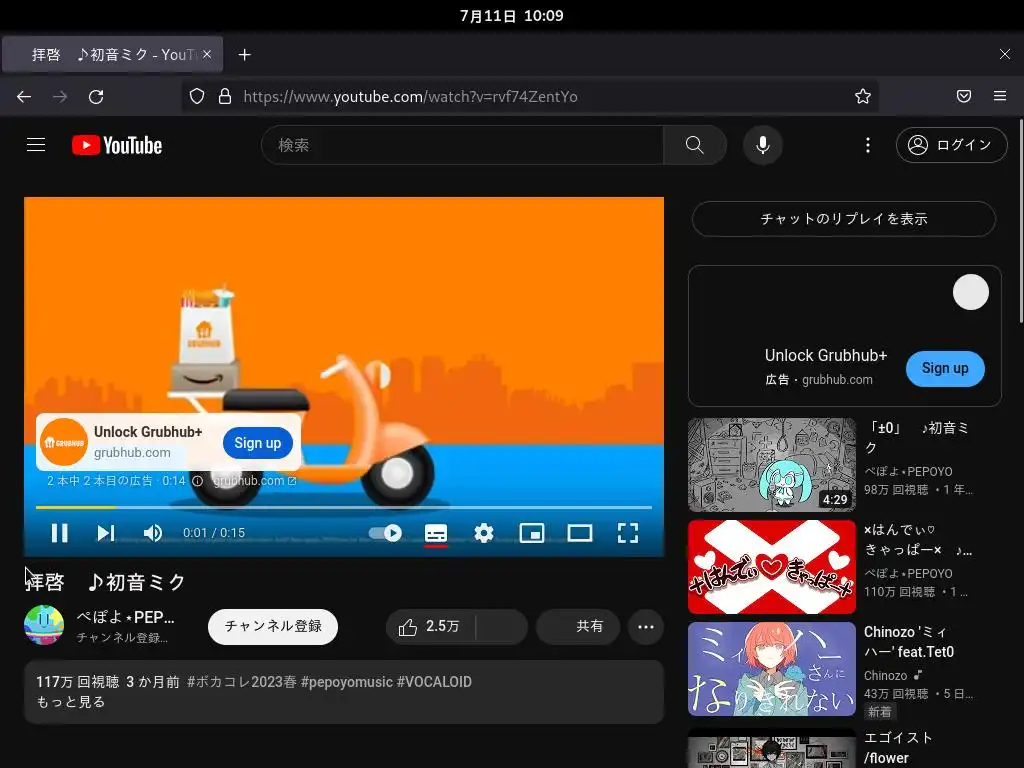Screen dimensions: 1024x768
Task: Open grubhub.com link under ad counter
Action: [254, 481]
